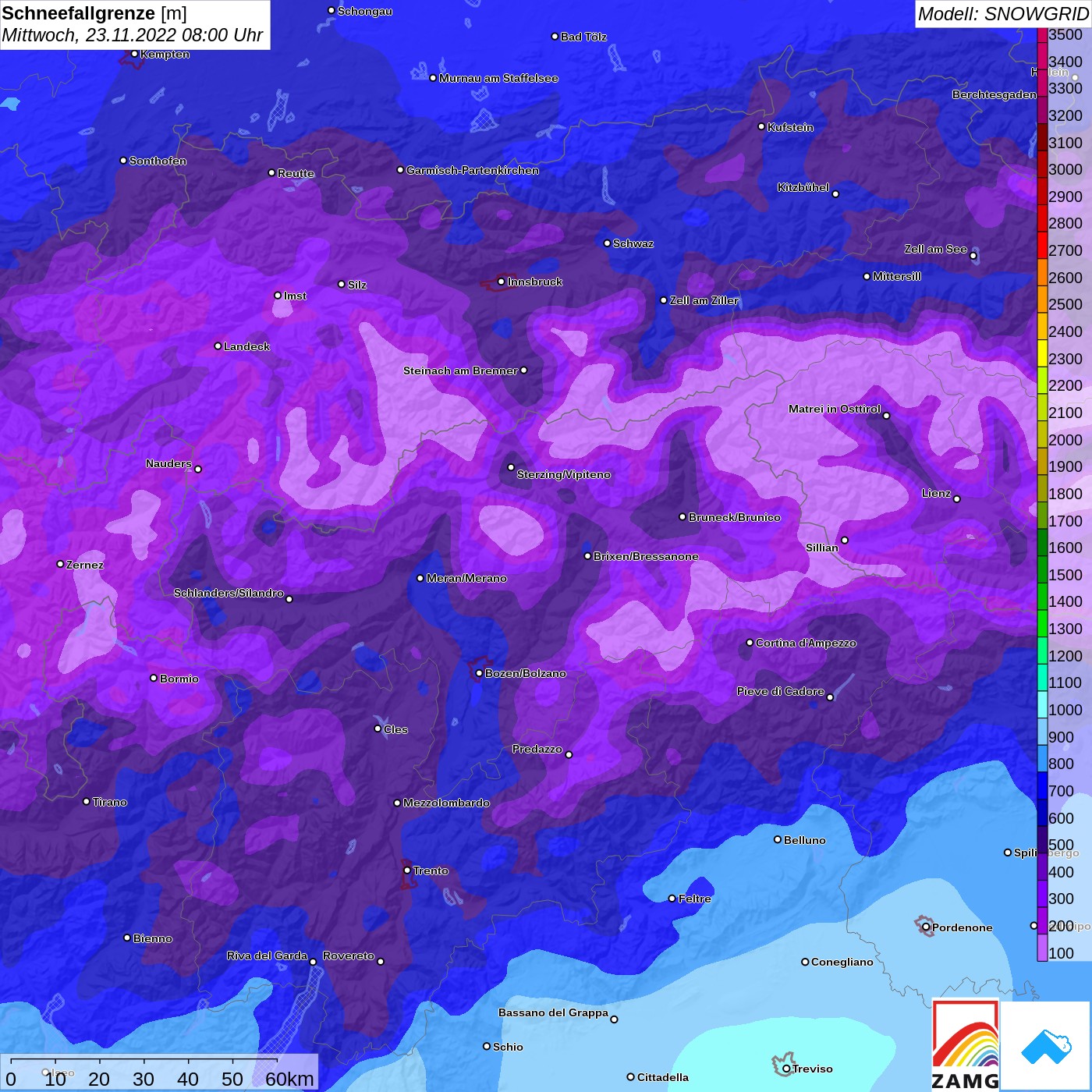Click the 'Zell am Ziller' label

click(x=704, y=300)
